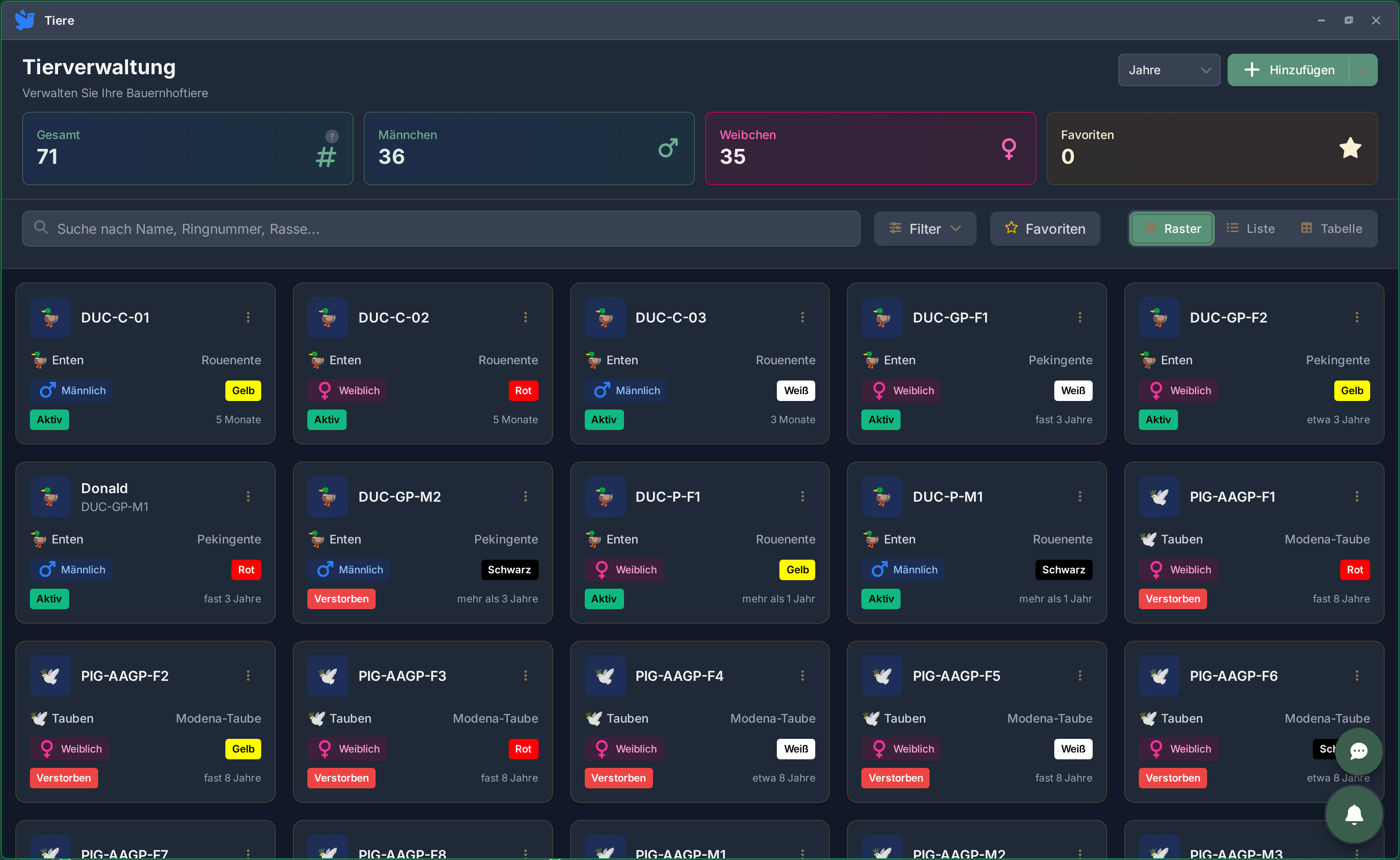Click the help question mark in Gesamt card
This screenshot has height=860, width=1400.
pos(332,137)
